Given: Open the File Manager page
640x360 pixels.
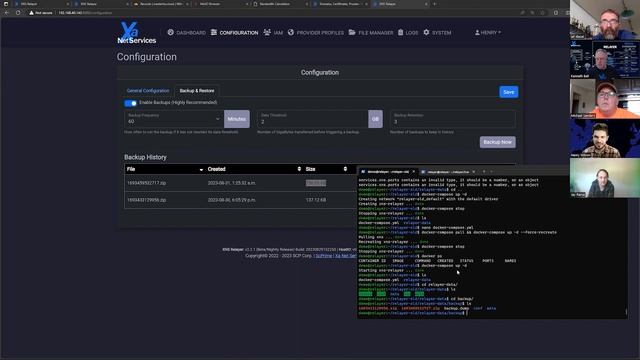Looking at the screenshot, I should coord(371,33).
